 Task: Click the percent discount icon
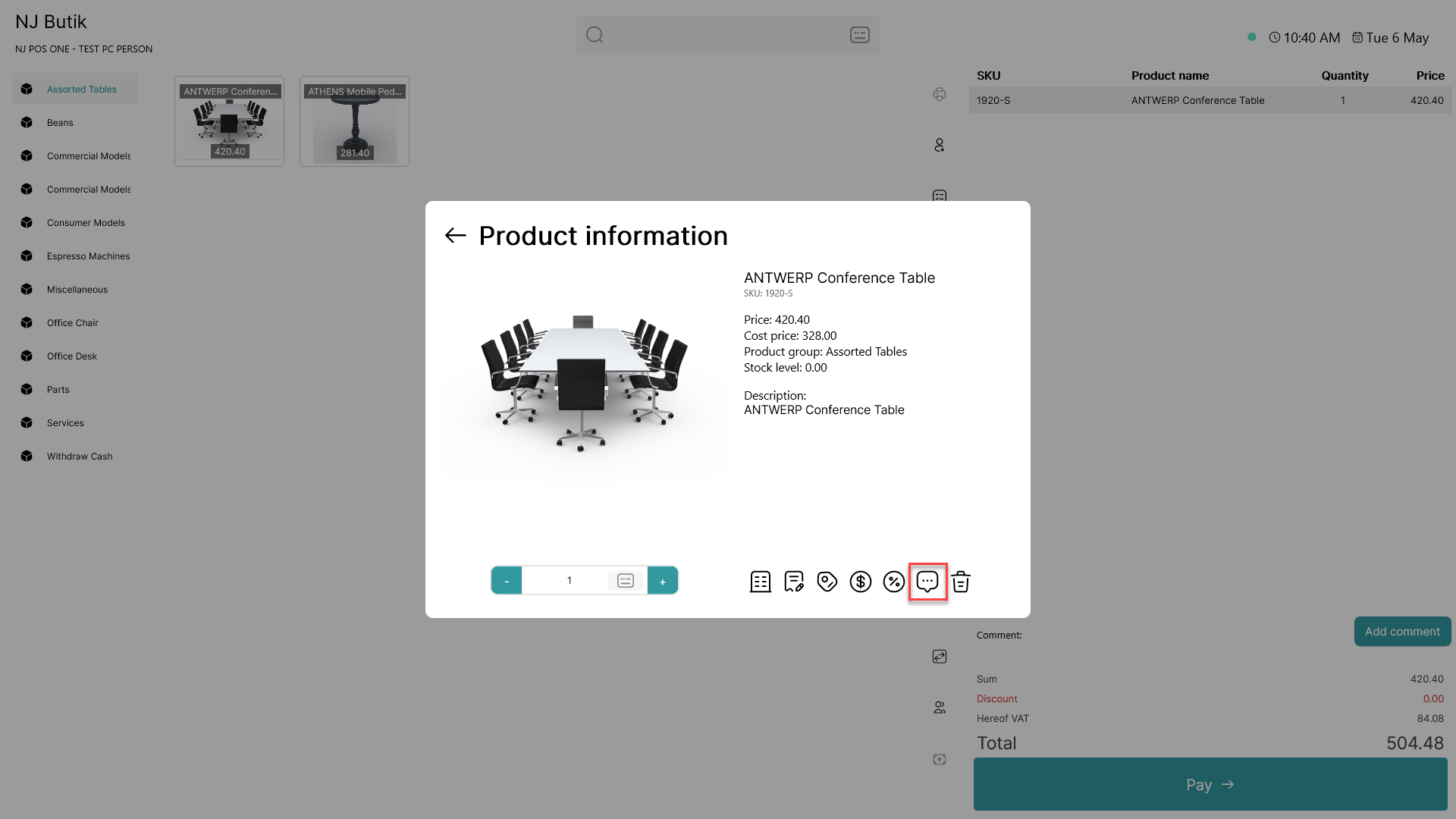point(894,582)
